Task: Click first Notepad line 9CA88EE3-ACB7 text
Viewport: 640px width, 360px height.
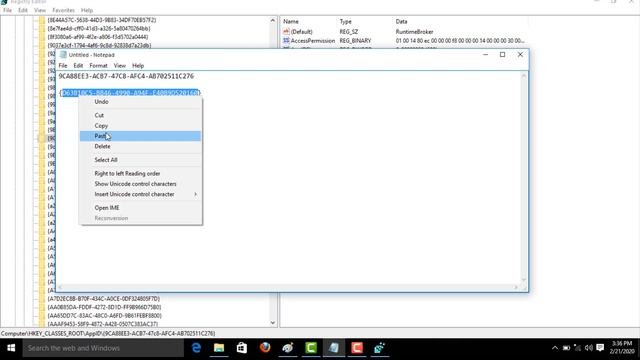Action: coord(126,76)
